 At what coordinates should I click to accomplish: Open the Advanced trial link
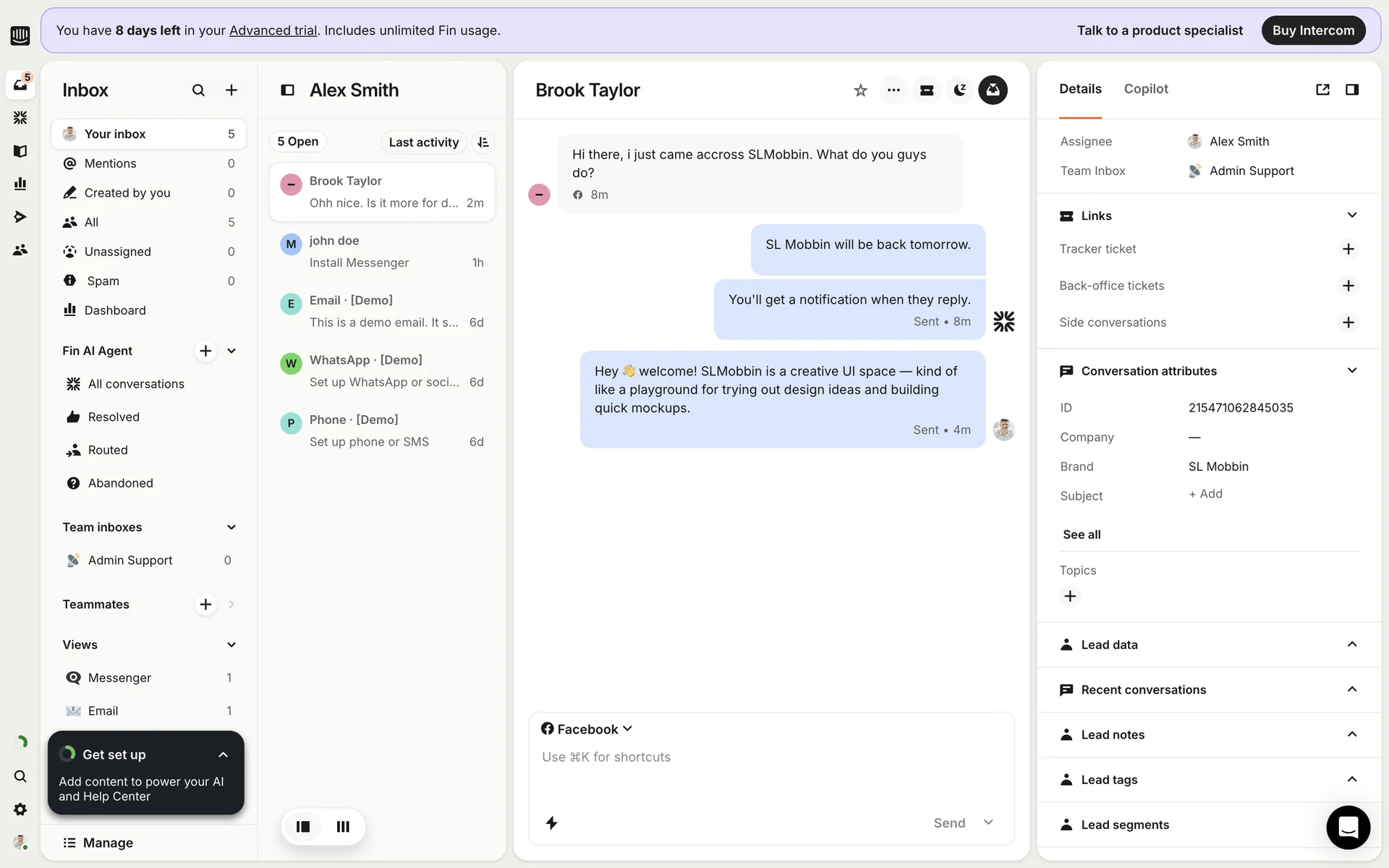[273, 30]
